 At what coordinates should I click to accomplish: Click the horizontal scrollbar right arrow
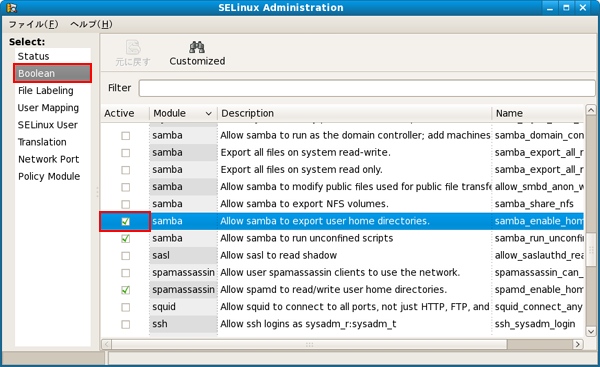578,344
